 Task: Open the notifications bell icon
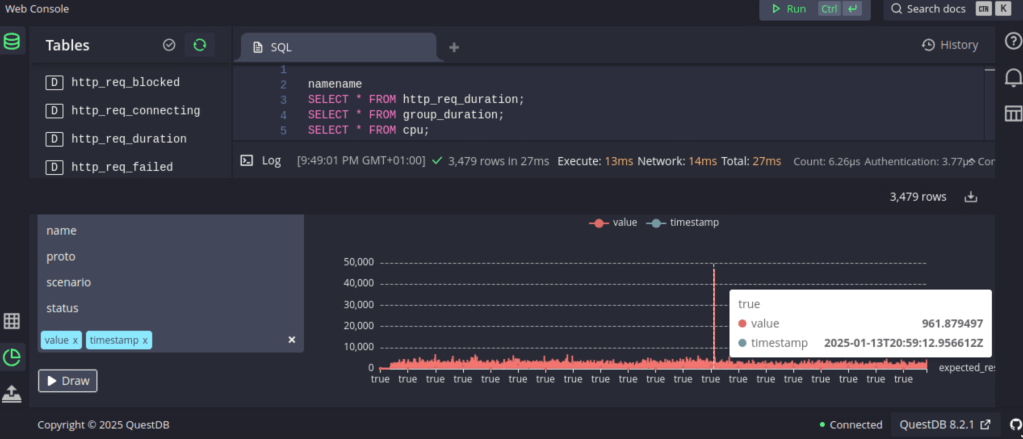pyautogui.click(x=1012, y=77)
